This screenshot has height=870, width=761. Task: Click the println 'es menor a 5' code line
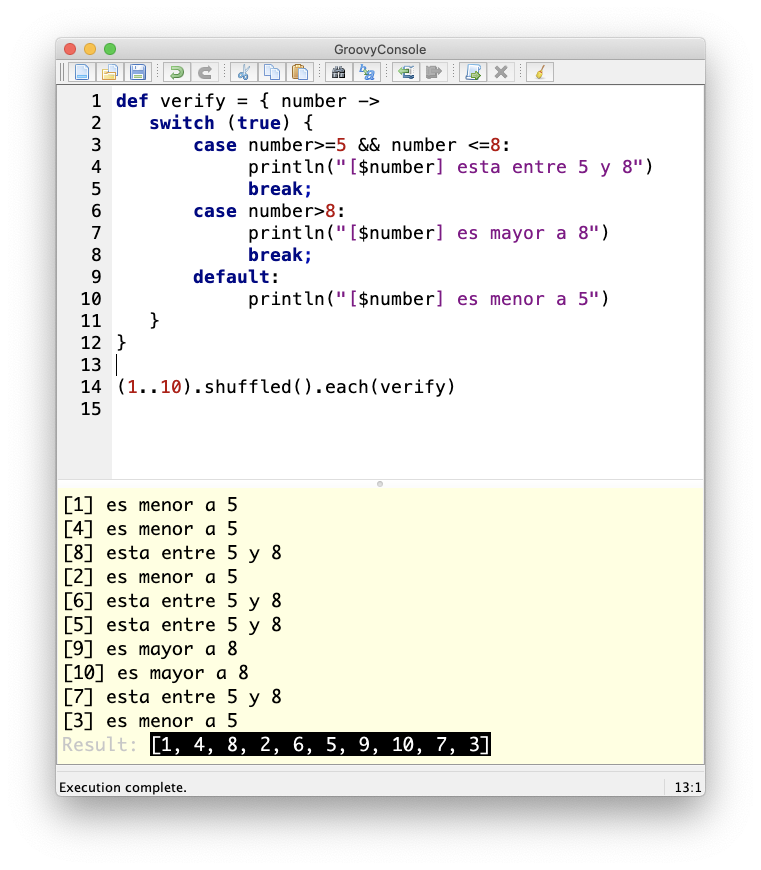pos(429,299)
